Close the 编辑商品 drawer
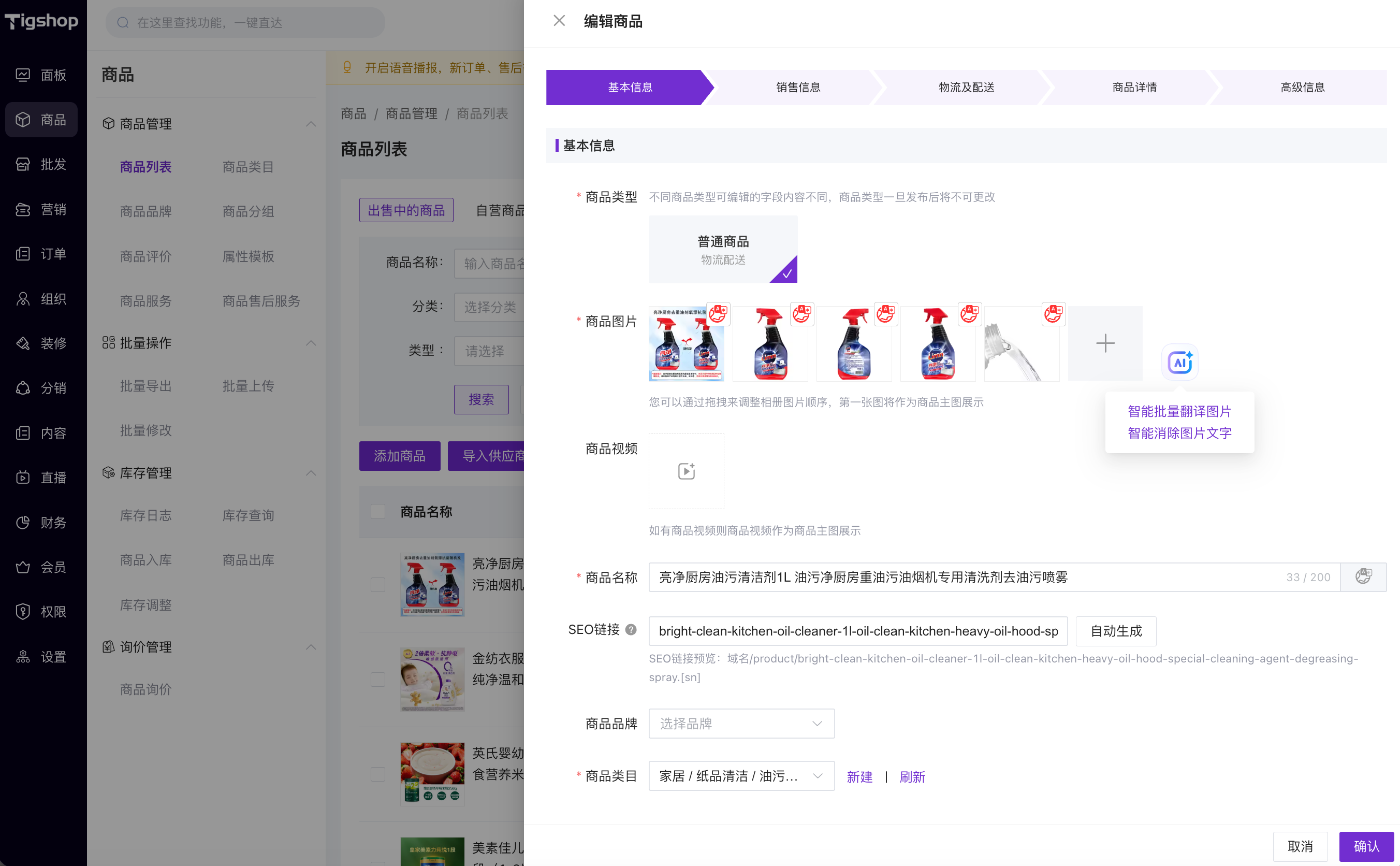 (559, 21)
